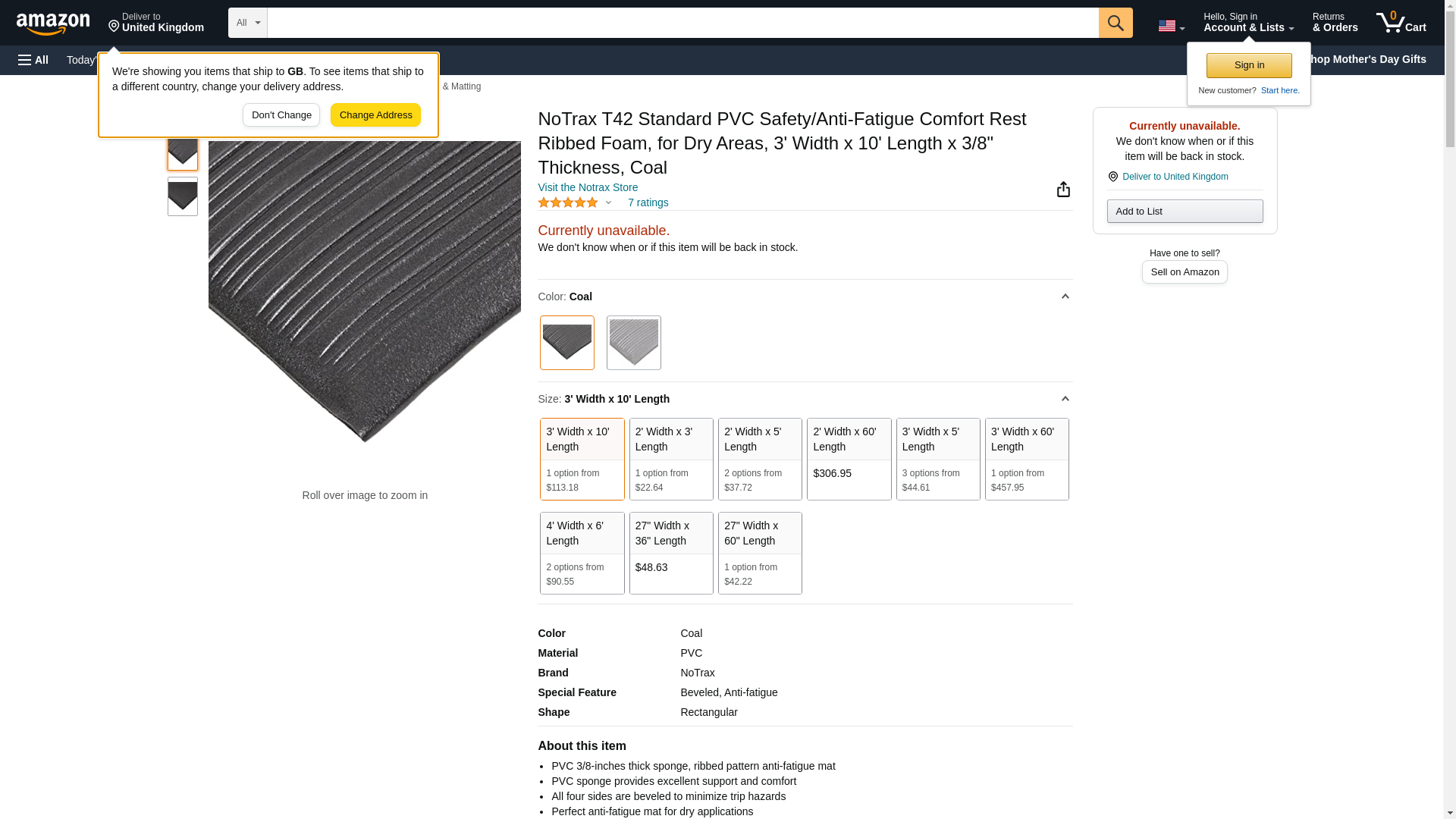Screen dimensions: 1456x819
Task: Open Account & Lists menu
Action: [x=1247, y=23]
